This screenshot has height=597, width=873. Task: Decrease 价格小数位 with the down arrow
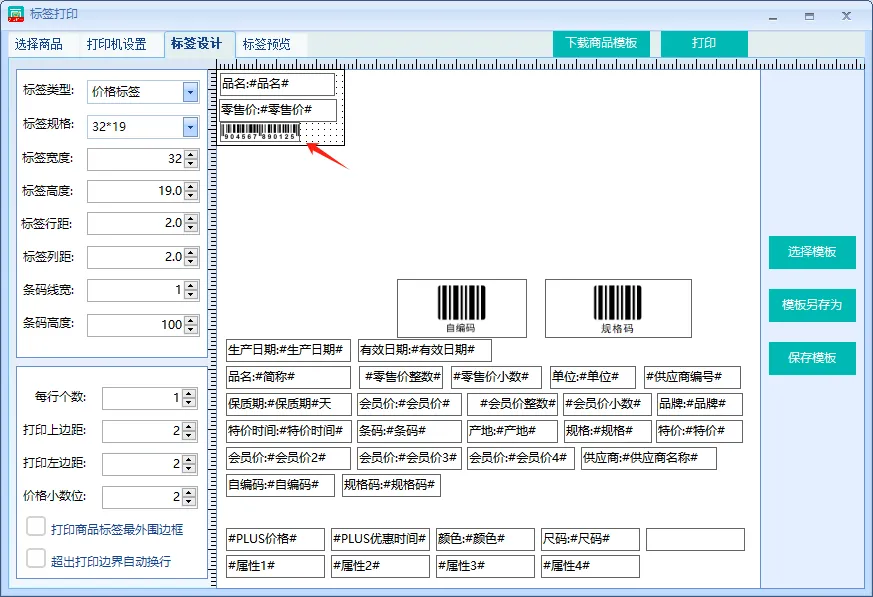point(190,502)
